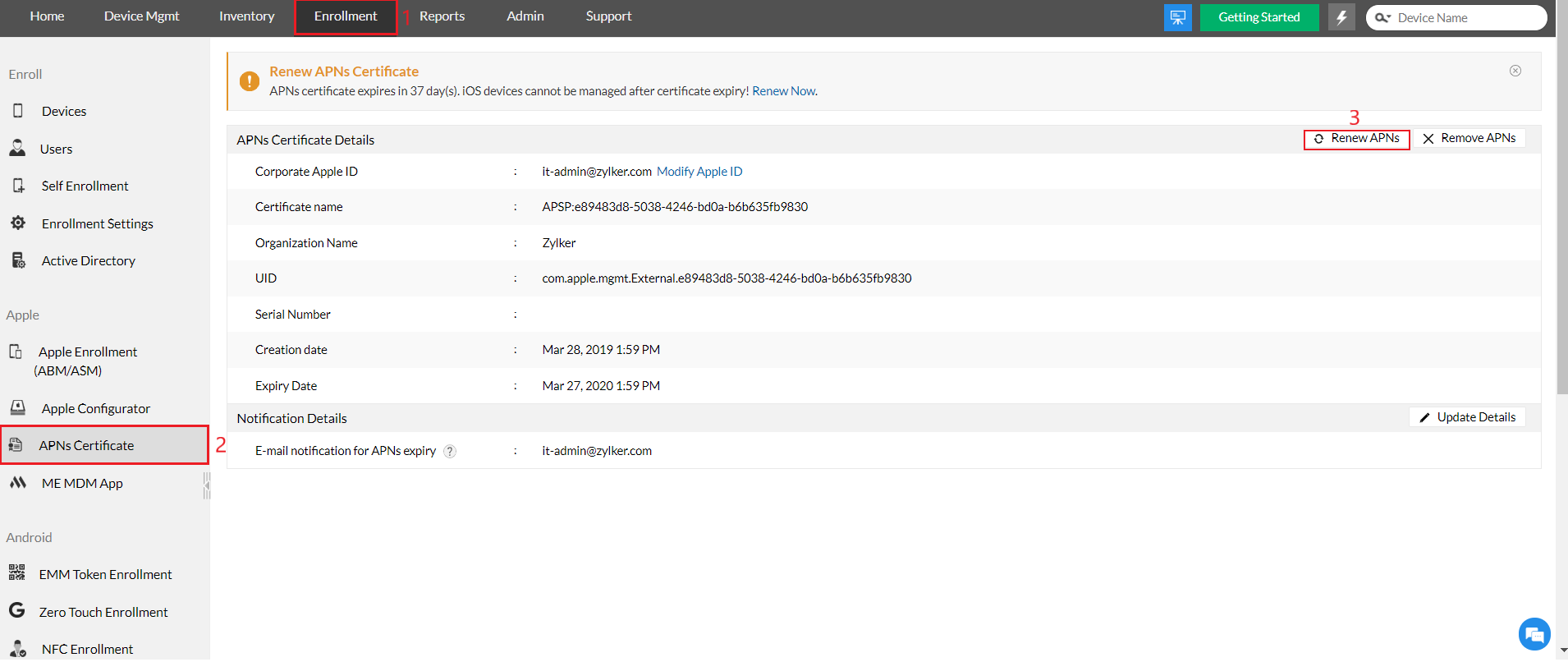The image size is (1568, 662).
Task: Open the Support tab
Action: tap(608, 16)
